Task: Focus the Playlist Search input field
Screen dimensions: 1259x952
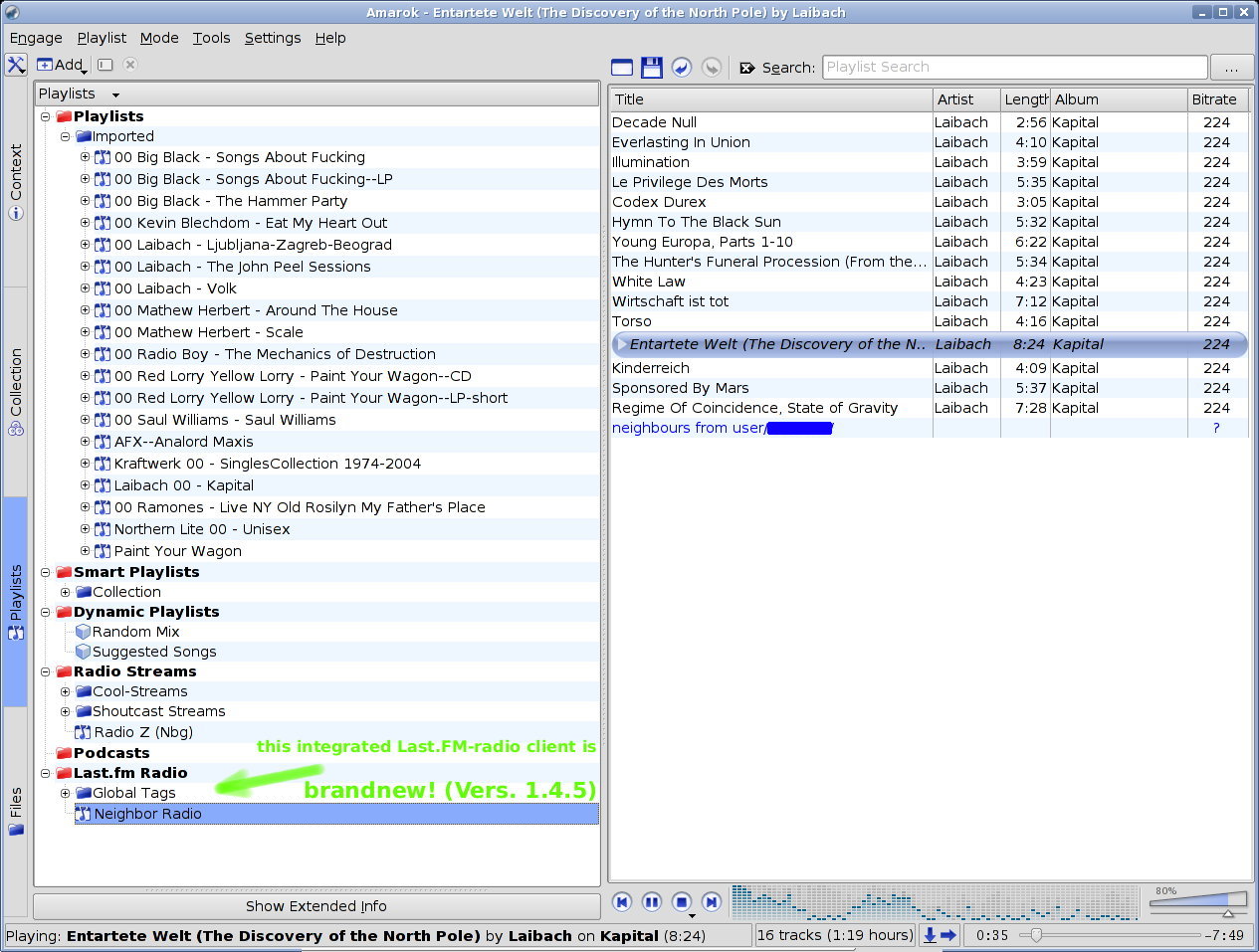Action: tap(1015, 68)
